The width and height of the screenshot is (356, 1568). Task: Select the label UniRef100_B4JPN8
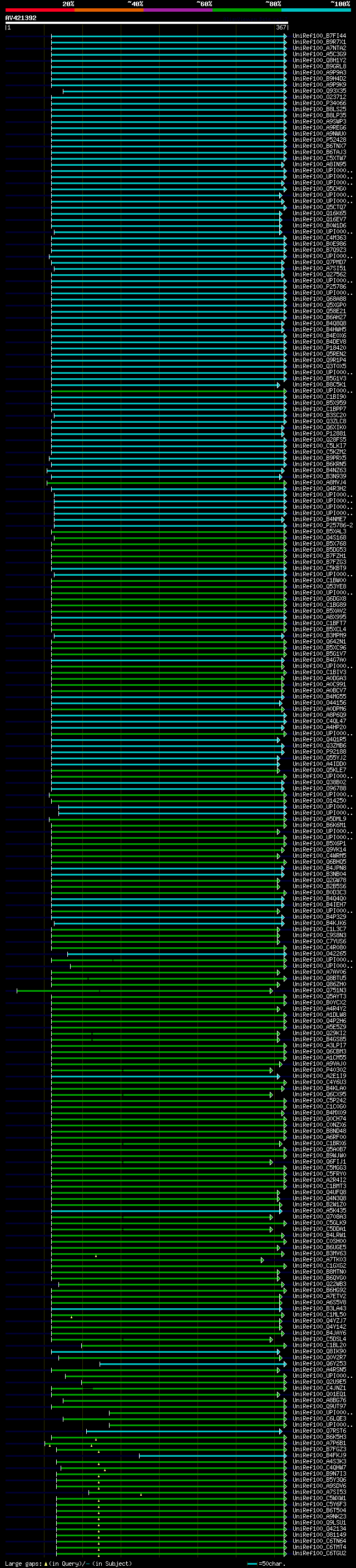coord(319,868)
